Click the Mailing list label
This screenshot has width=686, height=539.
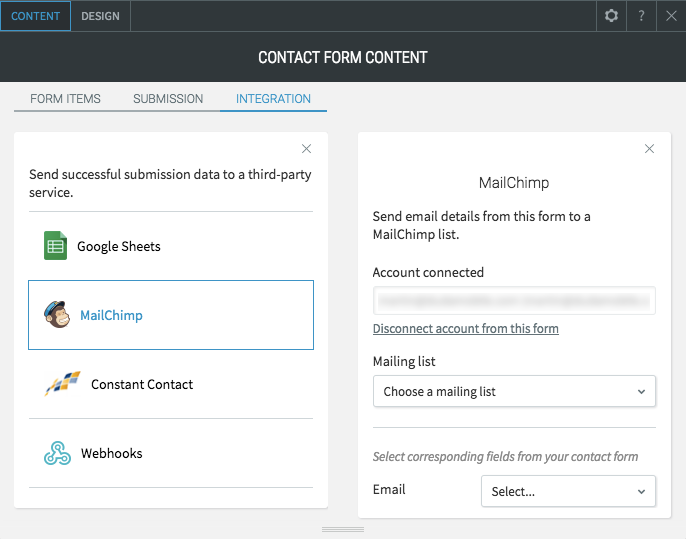pyautogui.click(x=404, y=361)
